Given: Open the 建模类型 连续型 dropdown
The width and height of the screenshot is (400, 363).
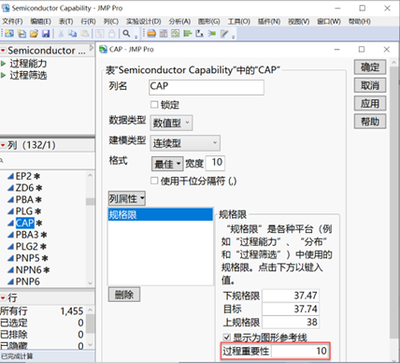Looking at the screenshot, I should [185, 143].
